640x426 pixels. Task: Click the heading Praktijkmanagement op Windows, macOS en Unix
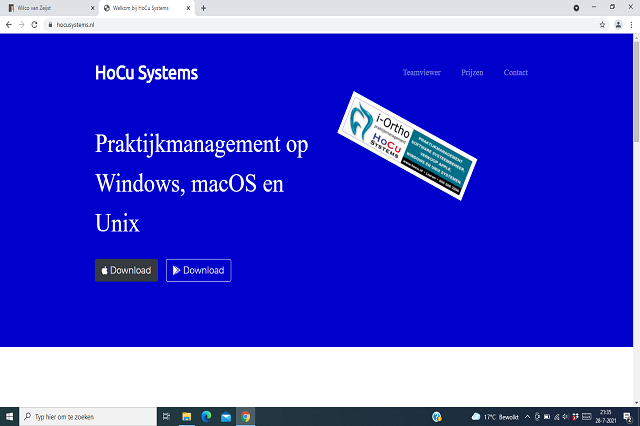[x=202, y=183]
